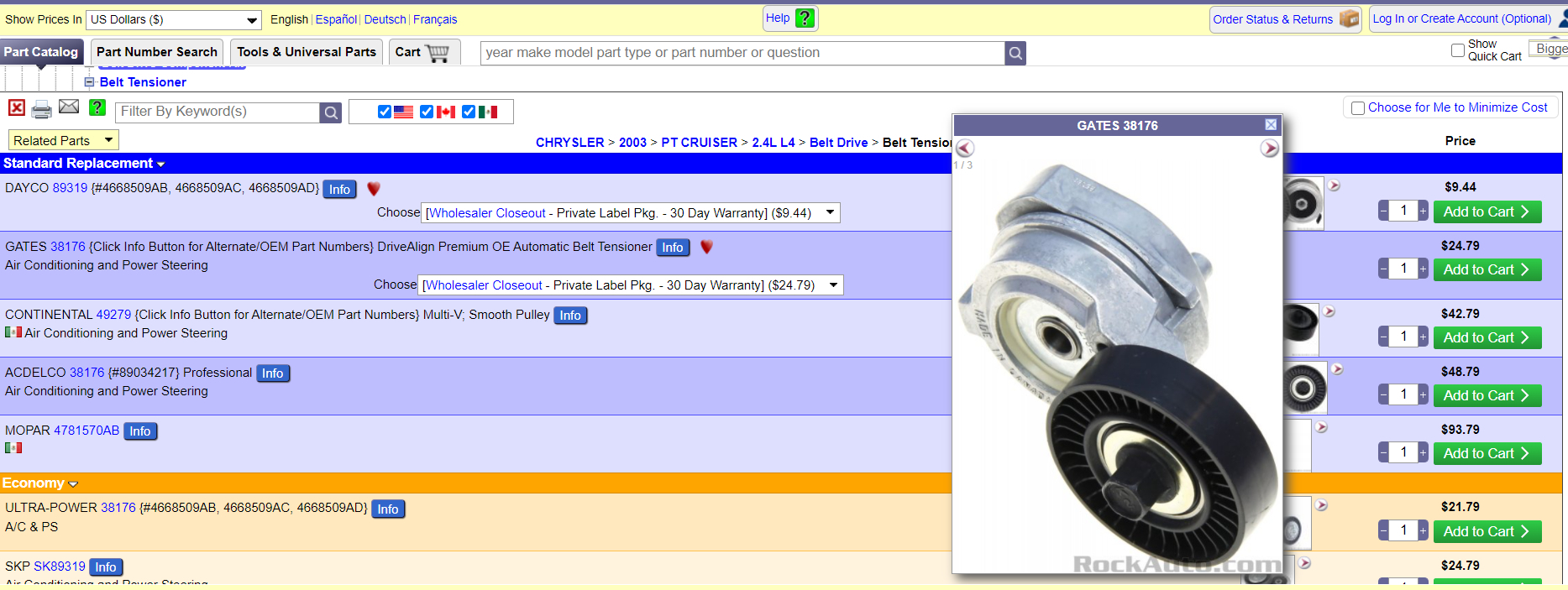This screenshot has width=1568, height=590.
Task: Open Tools & Universal Parts tab
Action: tap(307, 52)
